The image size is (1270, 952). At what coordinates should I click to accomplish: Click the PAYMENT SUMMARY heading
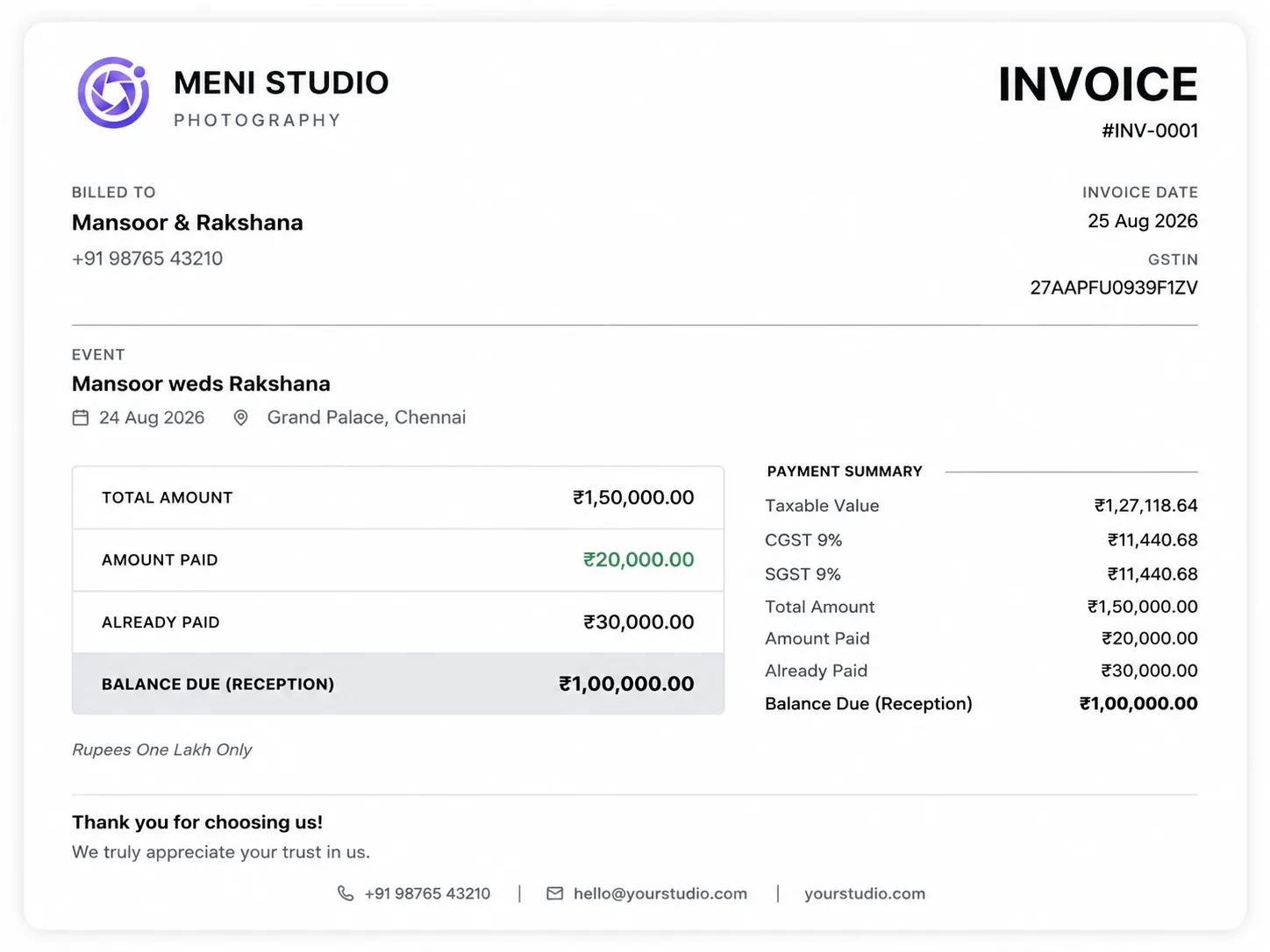pyautogui.click(x=845, y=472)
